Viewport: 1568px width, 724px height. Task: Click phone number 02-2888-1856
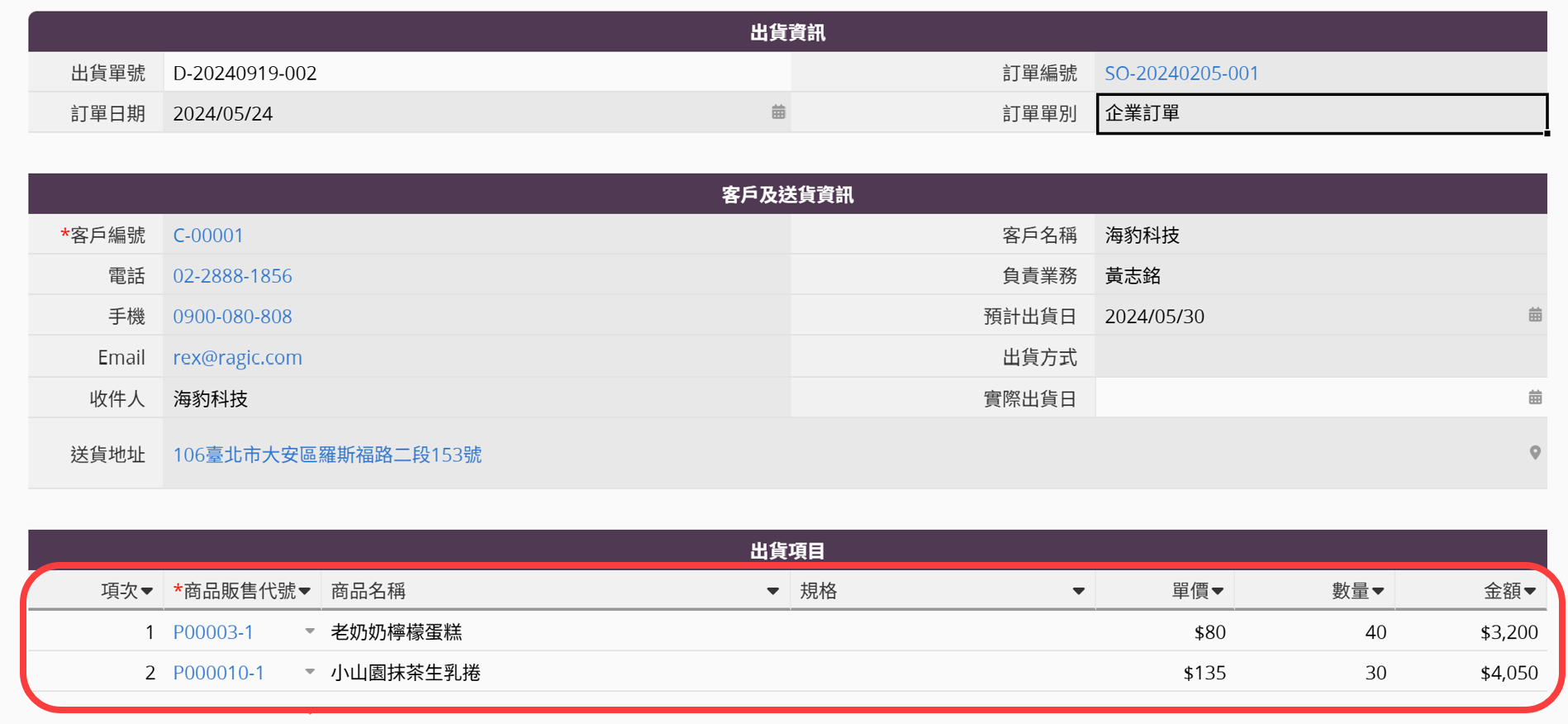(x=232, y=276)
